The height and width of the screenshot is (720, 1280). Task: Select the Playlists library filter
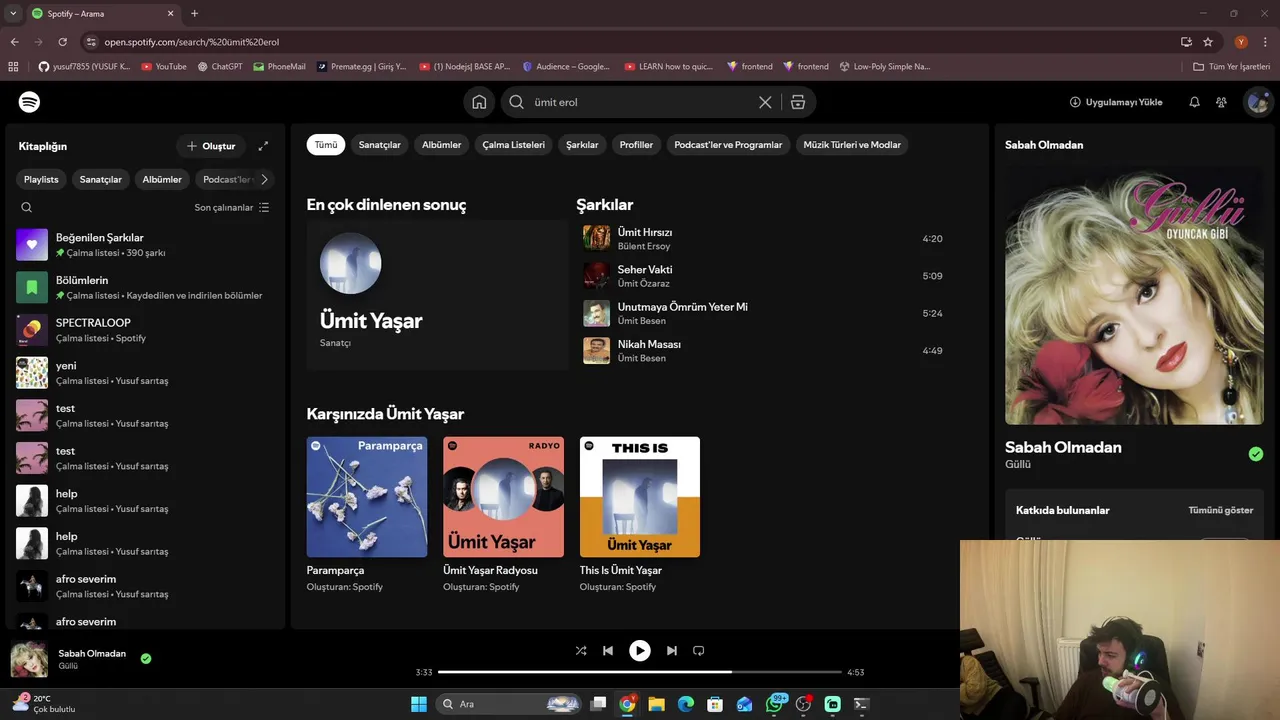pos(41,180)
